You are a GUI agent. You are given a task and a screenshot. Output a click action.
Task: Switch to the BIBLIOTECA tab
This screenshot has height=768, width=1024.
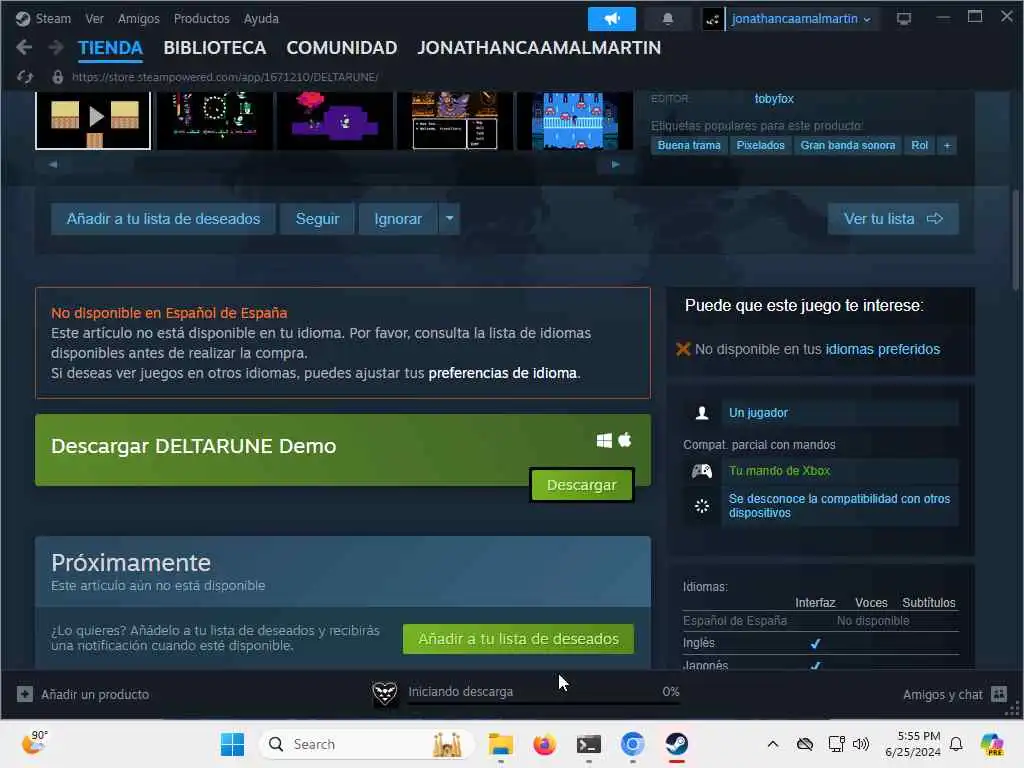click(x=215, y=48)
